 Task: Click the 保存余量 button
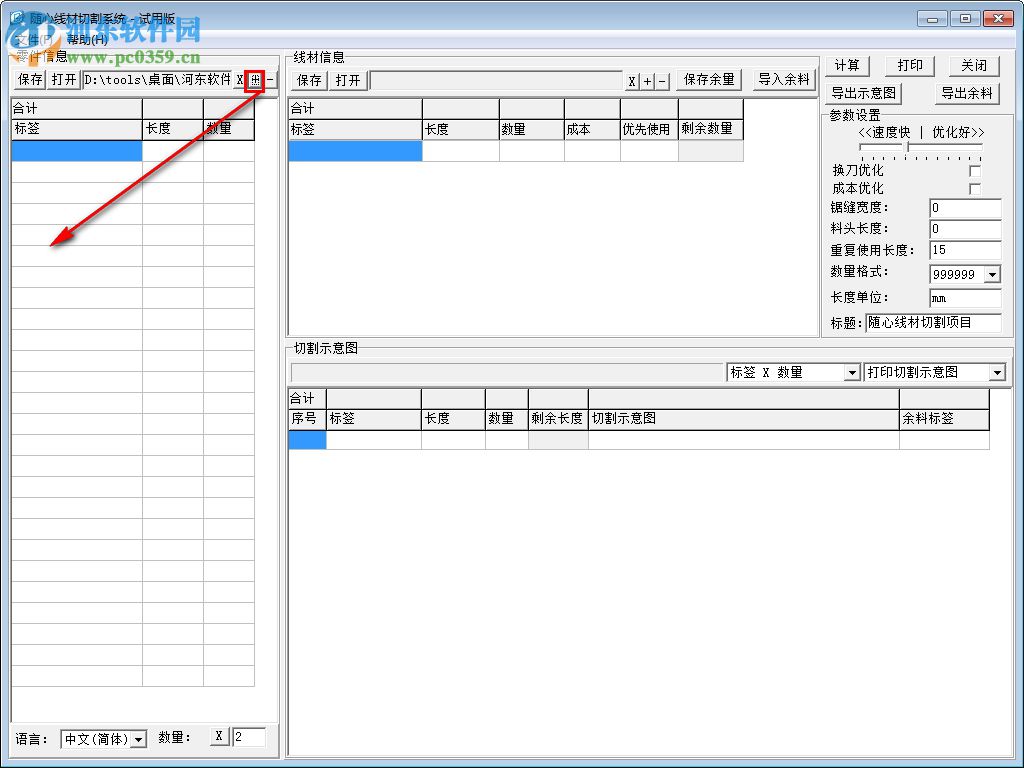coord(709,80)
